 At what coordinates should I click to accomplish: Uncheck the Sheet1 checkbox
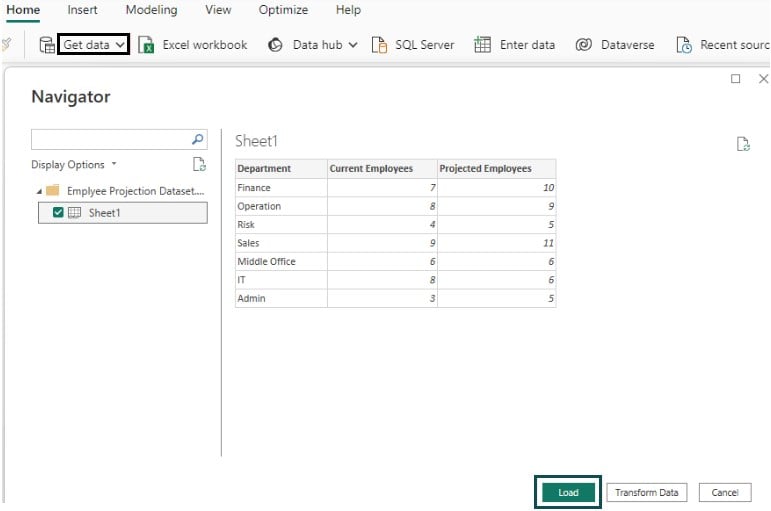point(58,212)
